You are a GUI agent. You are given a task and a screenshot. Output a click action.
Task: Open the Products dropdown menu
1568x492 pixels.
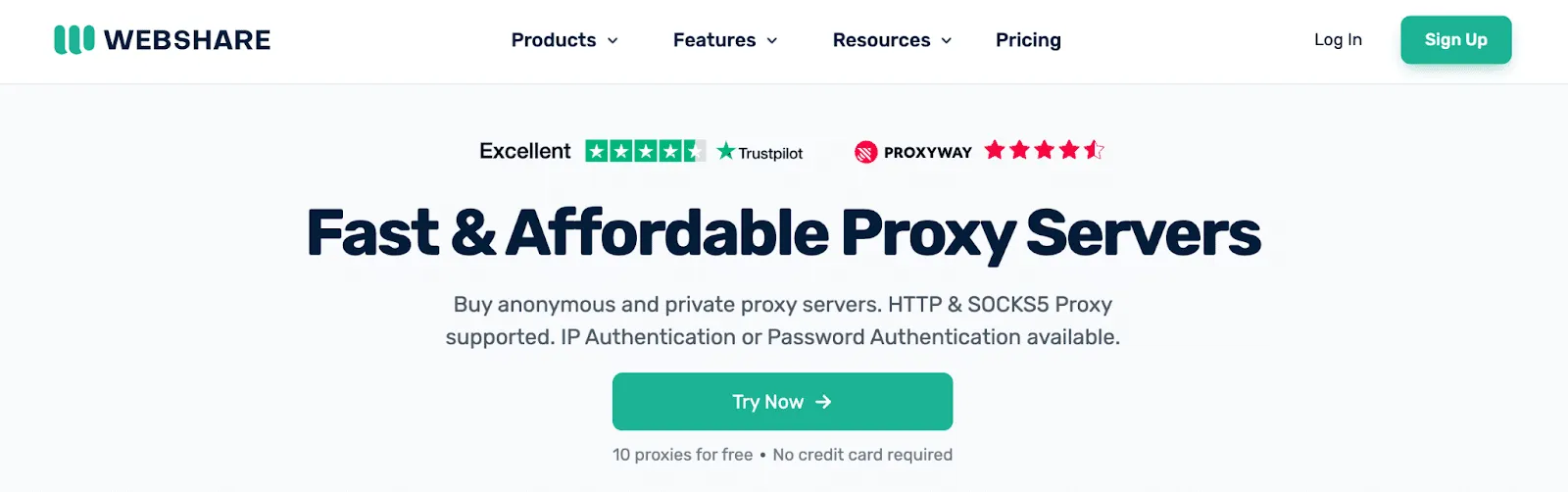(564, 40)
